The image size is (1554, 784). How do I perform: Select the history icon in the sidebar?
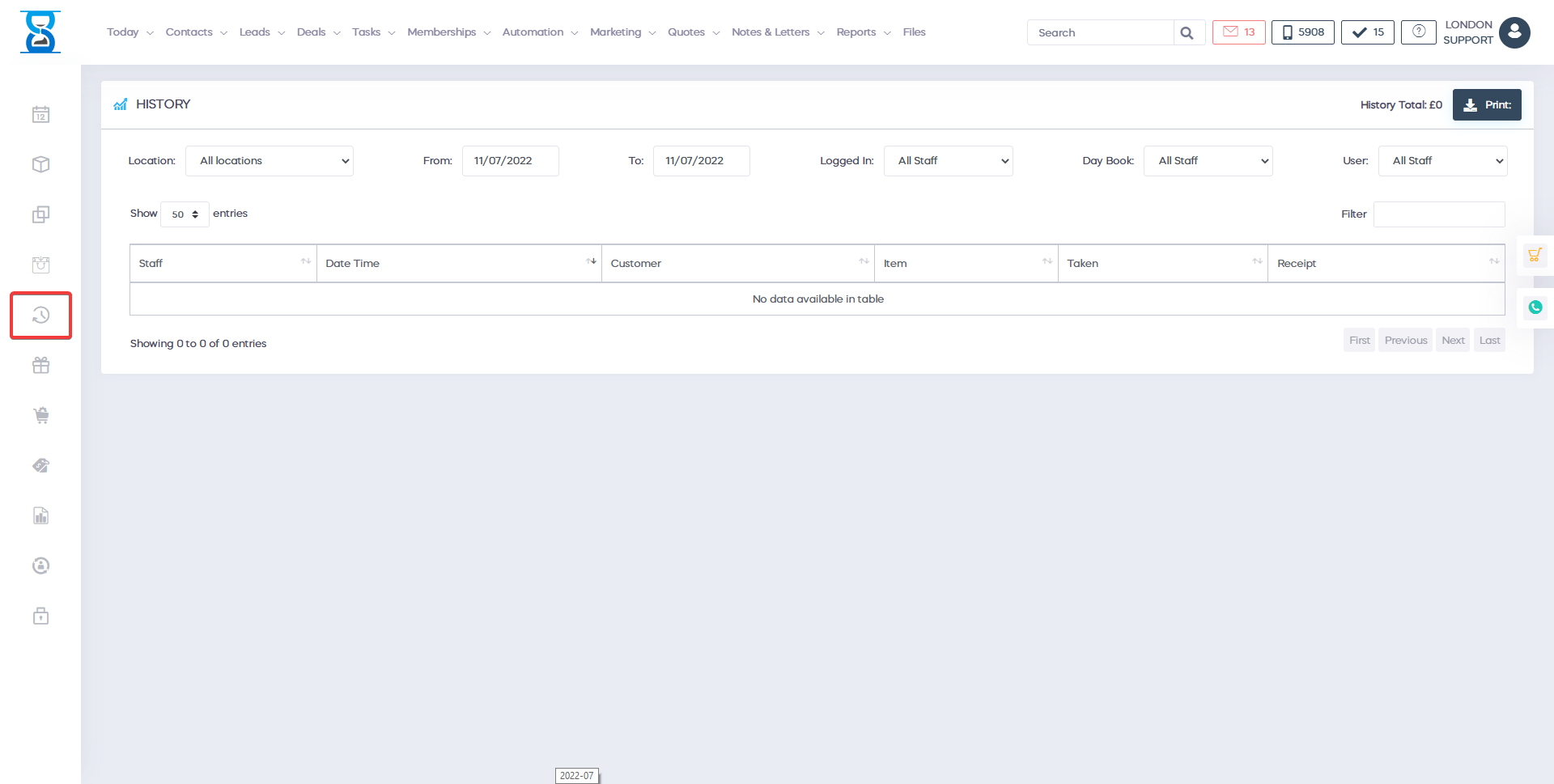coord(40,315)
